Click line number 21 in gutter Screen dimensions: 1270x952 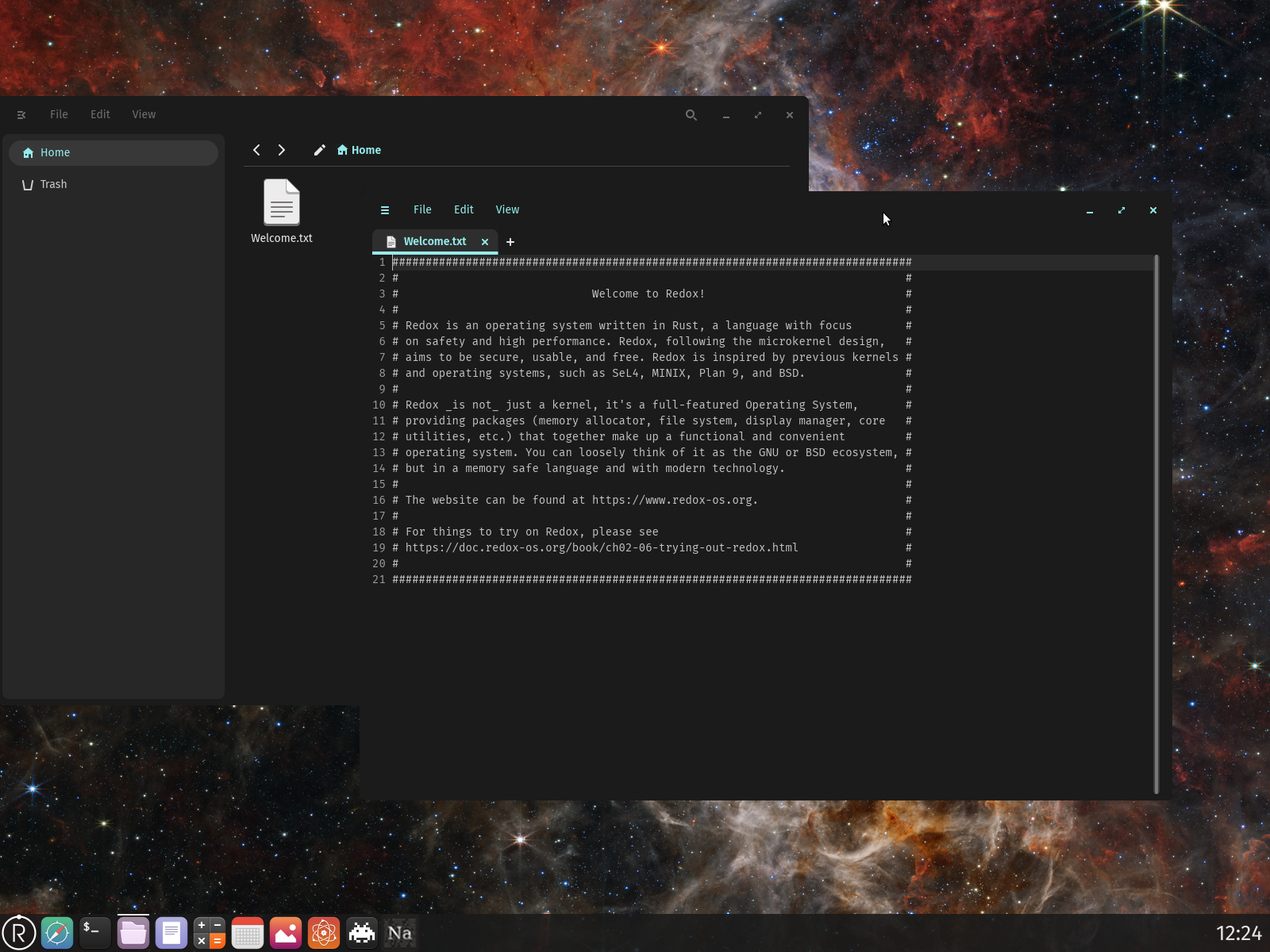379,579
